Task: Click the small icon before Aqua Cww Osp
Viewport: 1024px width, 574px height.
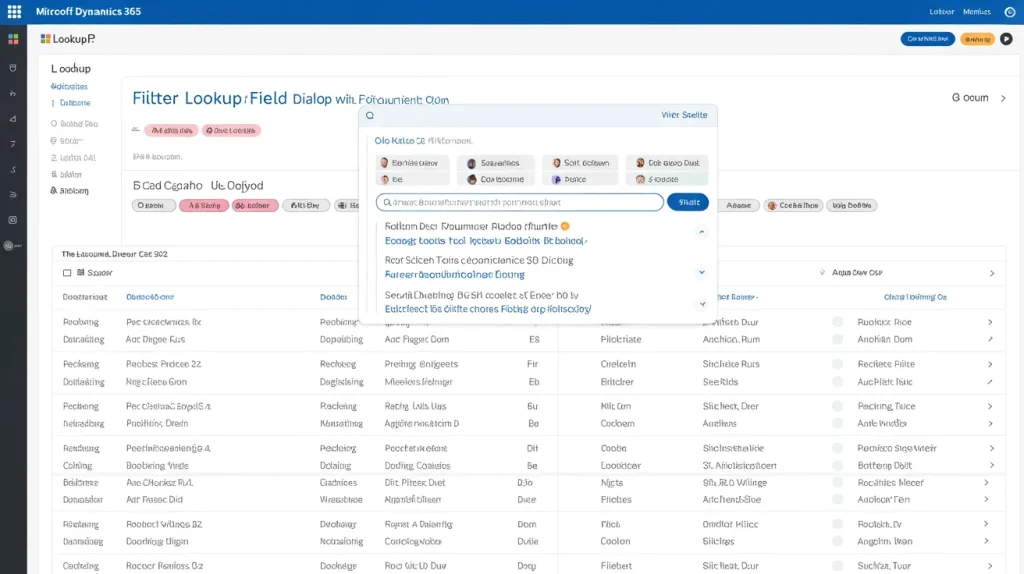Action: pos(822,272)
